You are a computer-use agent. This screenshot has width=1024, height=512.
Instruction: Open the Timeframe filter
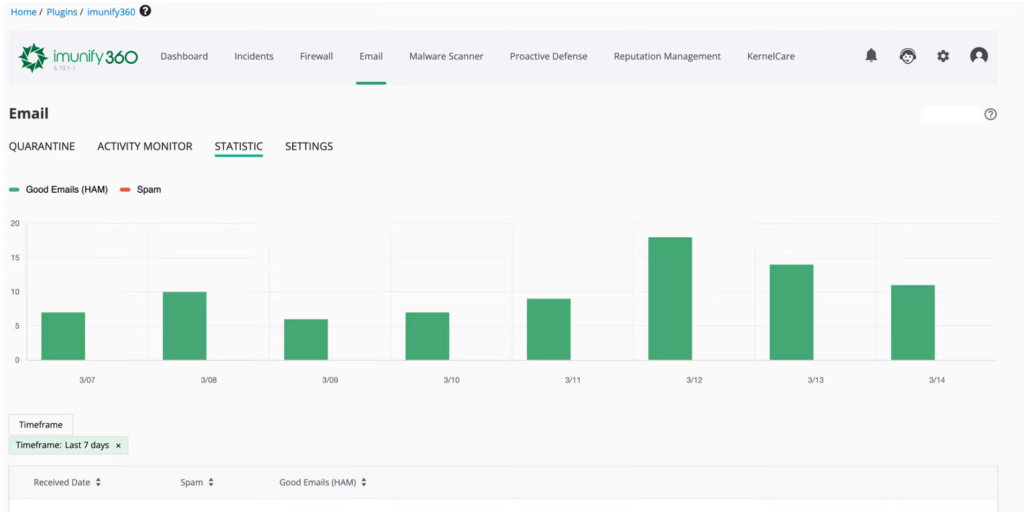[40, 425]
